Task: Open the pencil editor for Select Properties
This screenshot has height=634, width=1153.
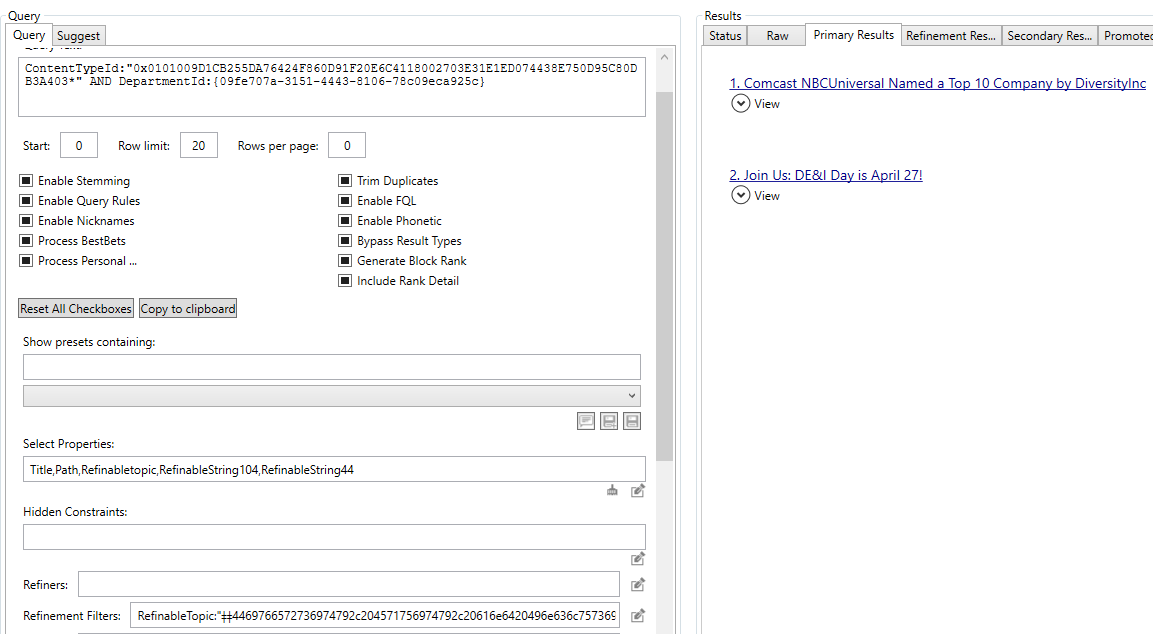Action: click(637, 490)
